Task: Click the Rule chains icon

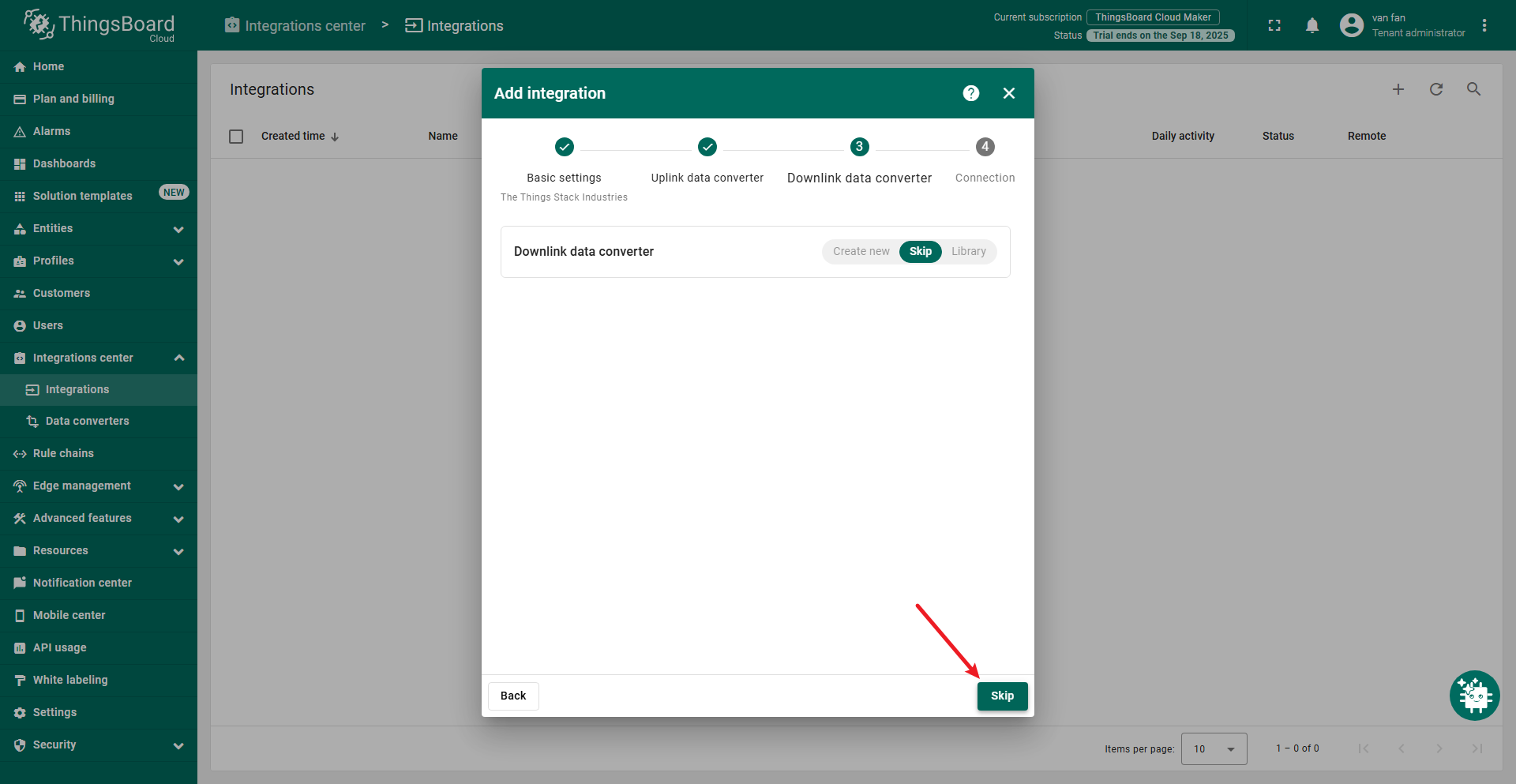Action: 20,454
